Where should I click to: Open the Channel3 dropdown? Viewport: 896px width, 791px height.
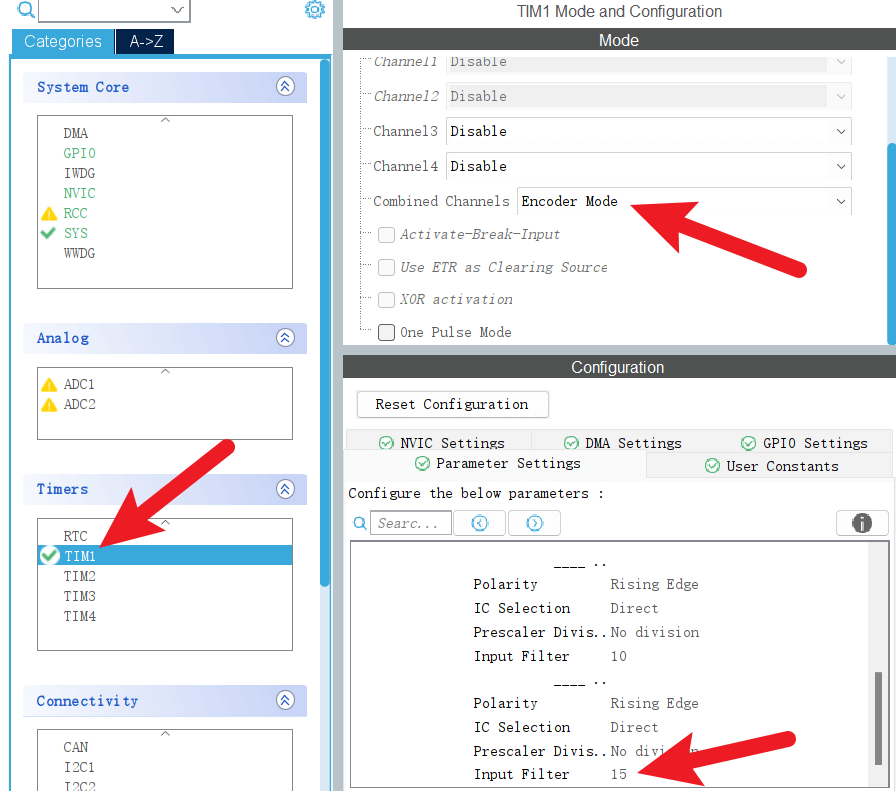coord(648,131)
